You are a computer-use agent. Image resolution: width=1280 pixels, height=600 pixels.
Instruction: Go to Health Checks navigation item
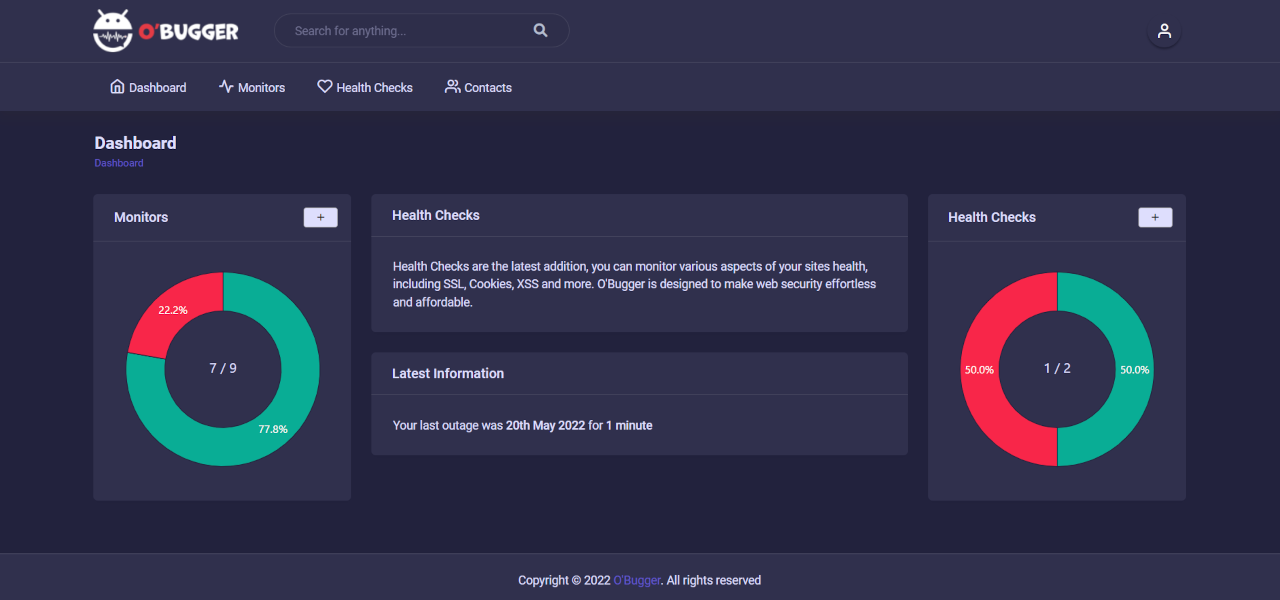(x=374, y=88)
